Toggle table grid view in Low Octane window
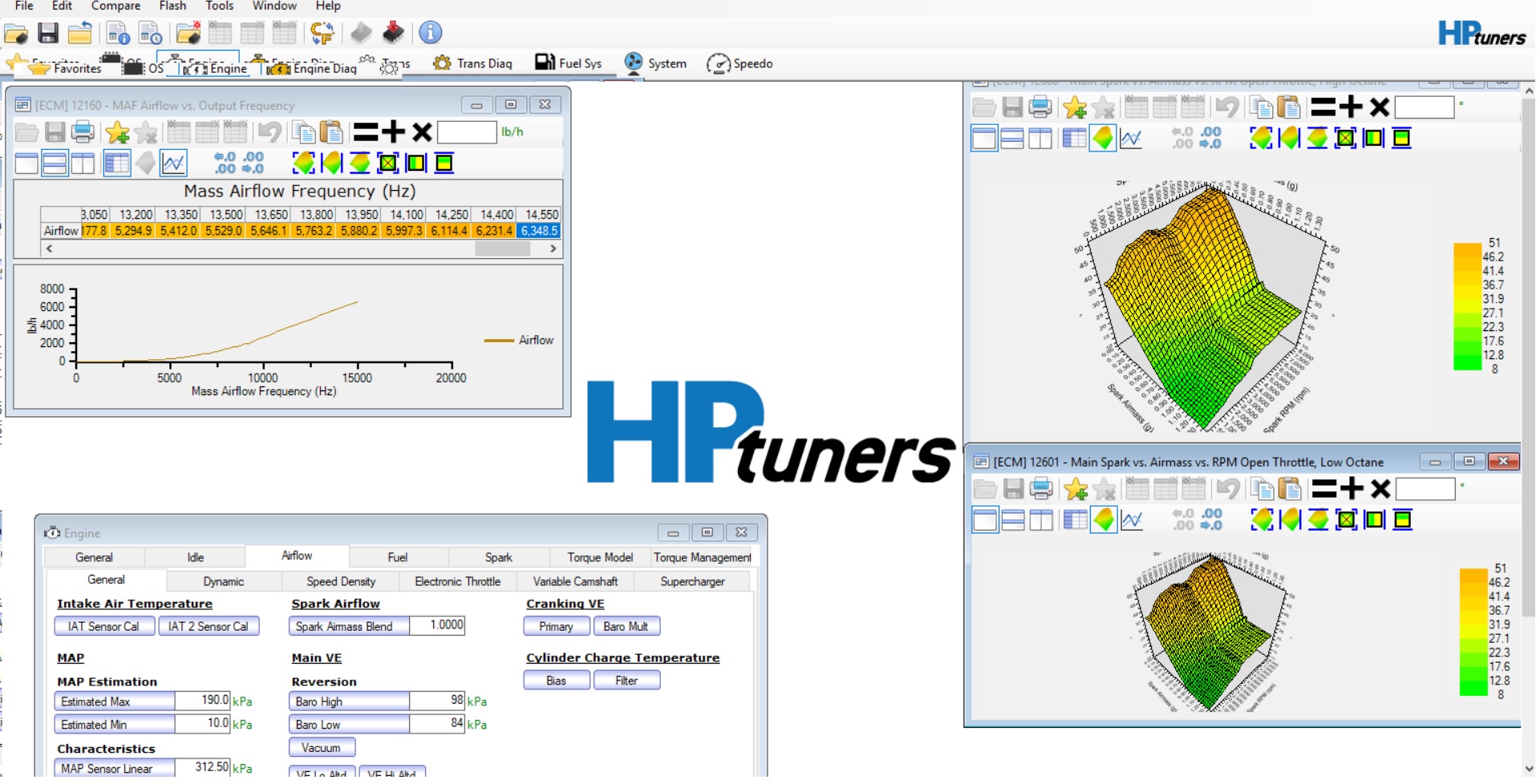This screenshot has height=784, width=1540. click(x=1075, y=519)
